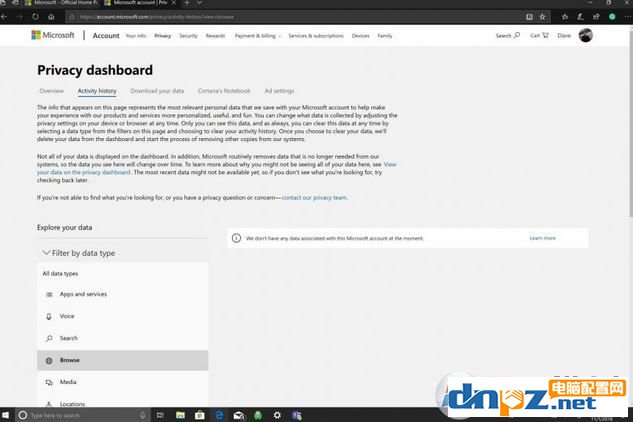Open the Cortana's Notebook tab
The image size is (633, 422).
[x=224, y=91]
